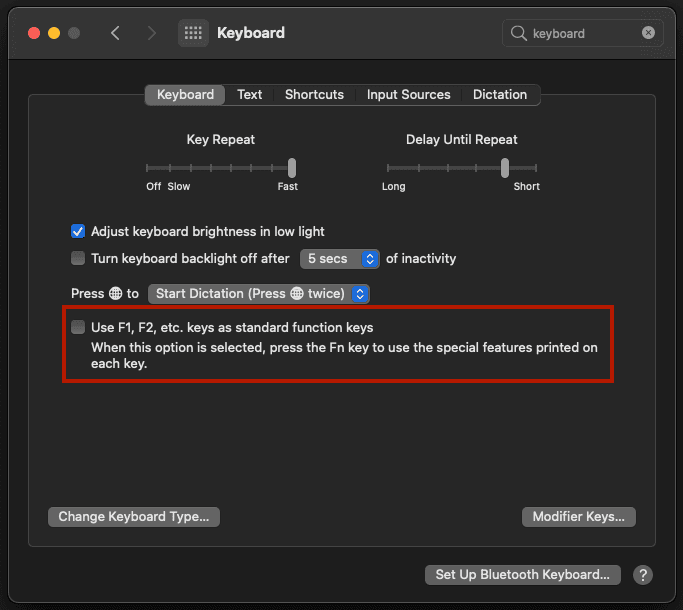Click the Long label under Delay Until Repeat

coord(393,186)
